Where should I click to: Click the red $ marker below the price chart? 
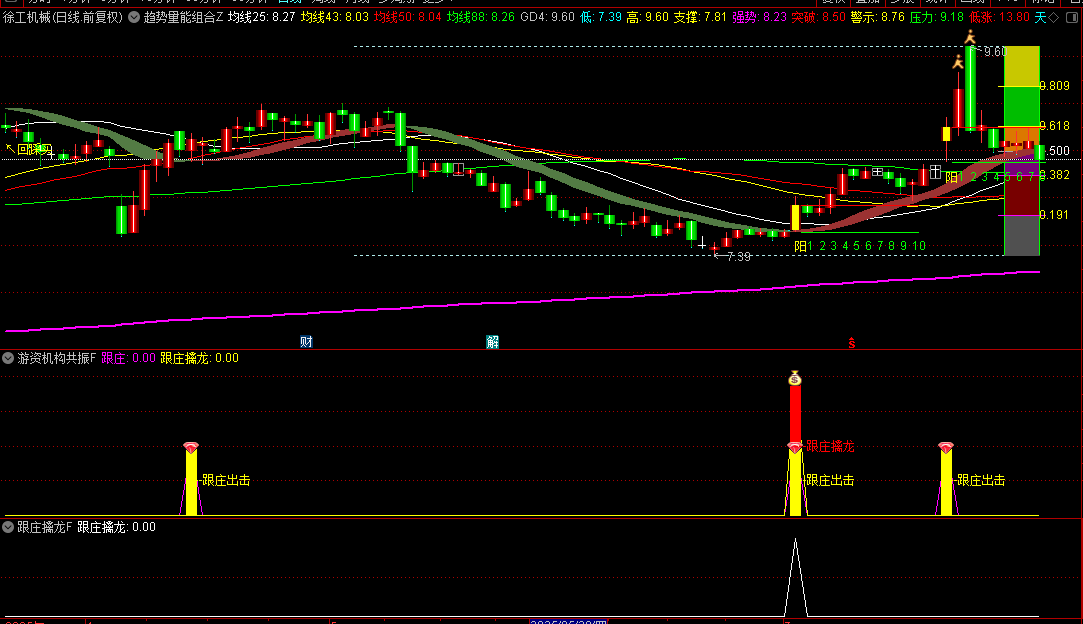coord(852,343)
